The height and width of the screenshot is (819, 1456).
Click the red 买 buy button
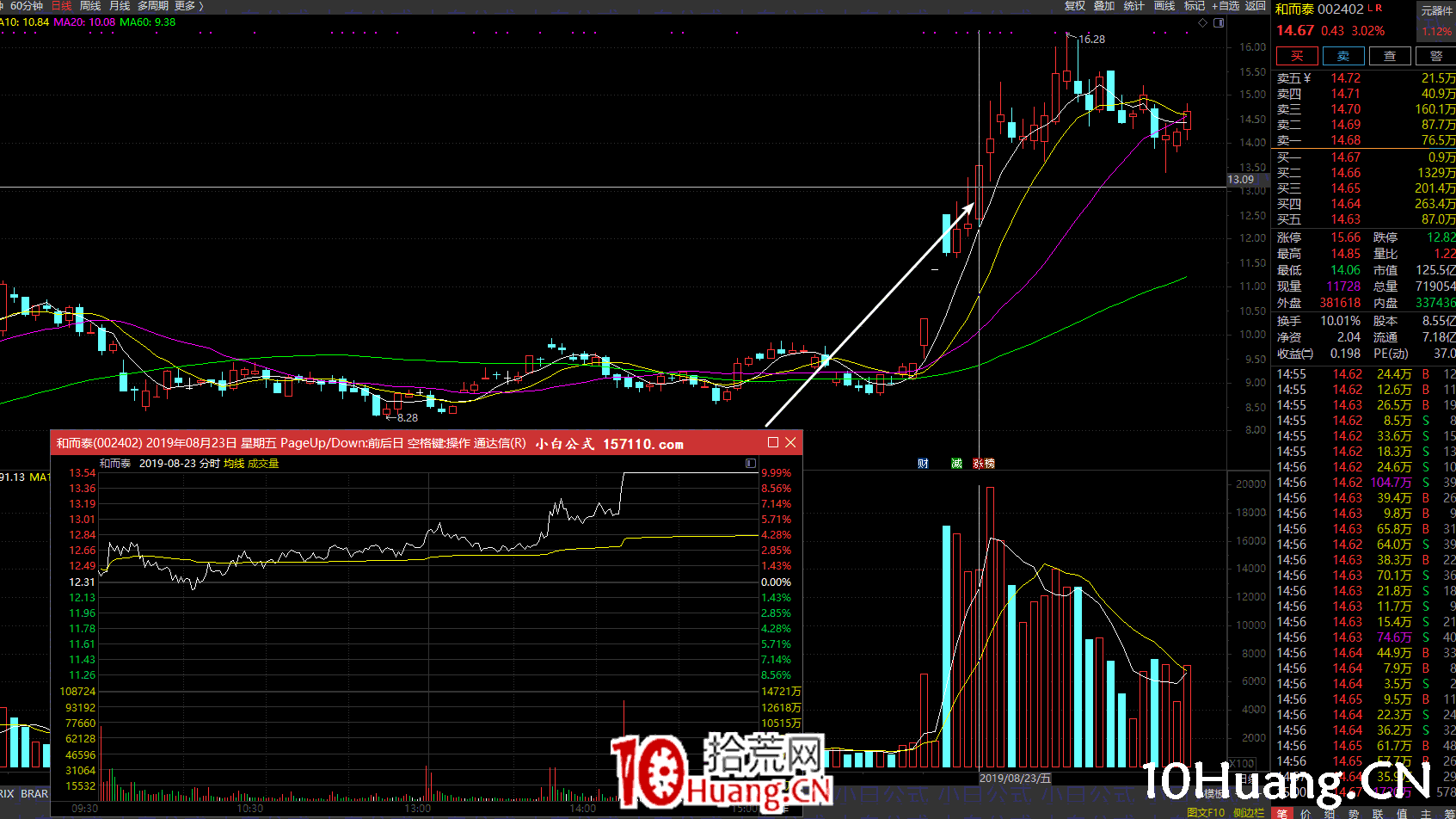(x=1298, y=56)
